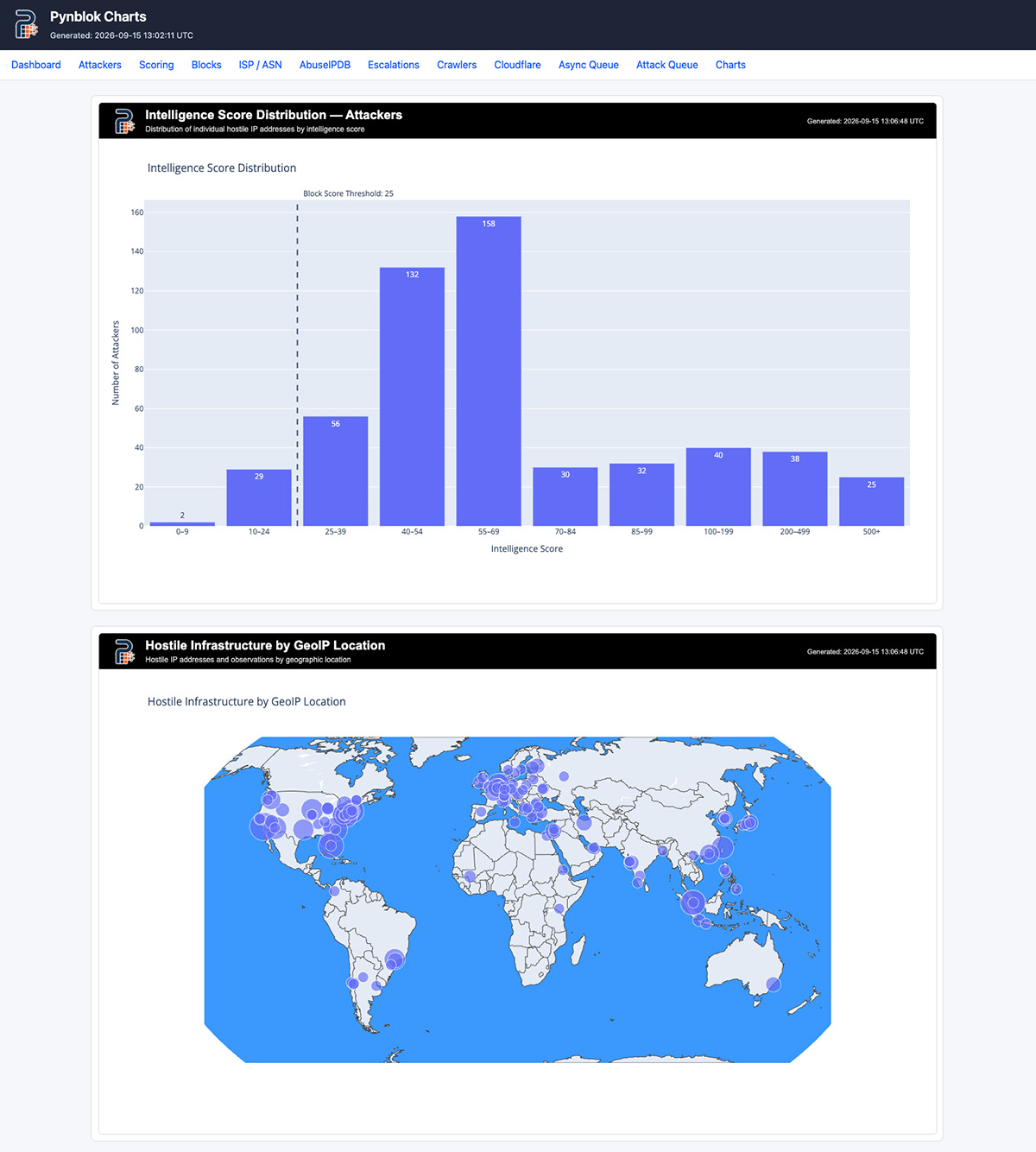Click the 'Pynblok Charts' page heading
The image size is (1036, 1152).
(98, 16)
